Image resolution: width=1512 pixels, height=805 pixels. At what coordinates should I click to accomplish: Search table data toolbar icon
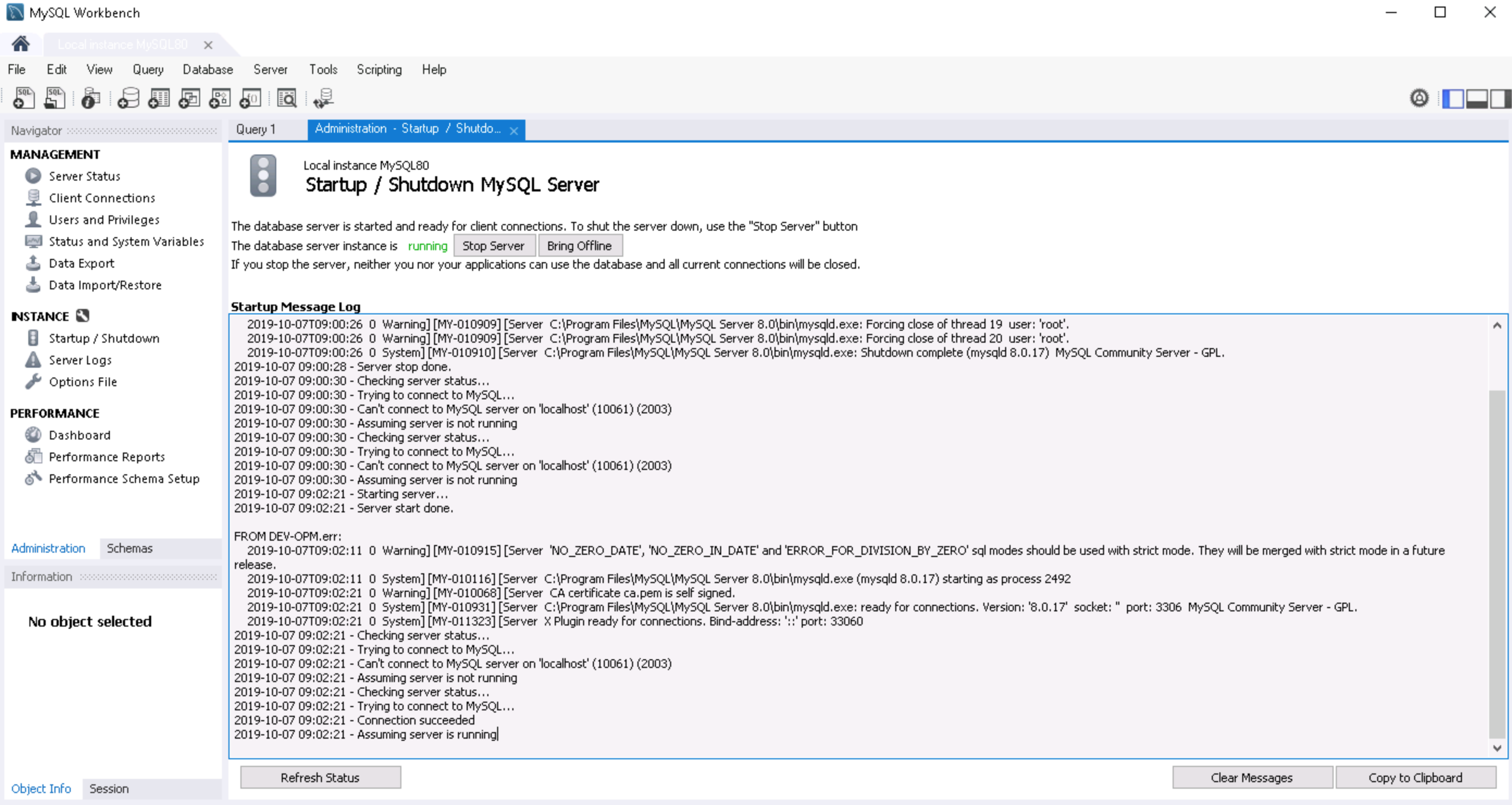click(287, 98)
